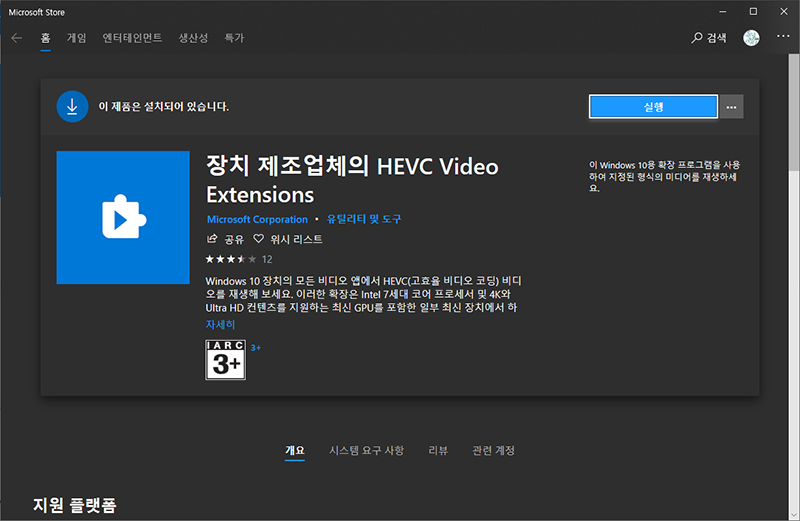This screenshot has width=800, height=521.
Task: Click the IARC 3+ rating badge
Action: 226,360
